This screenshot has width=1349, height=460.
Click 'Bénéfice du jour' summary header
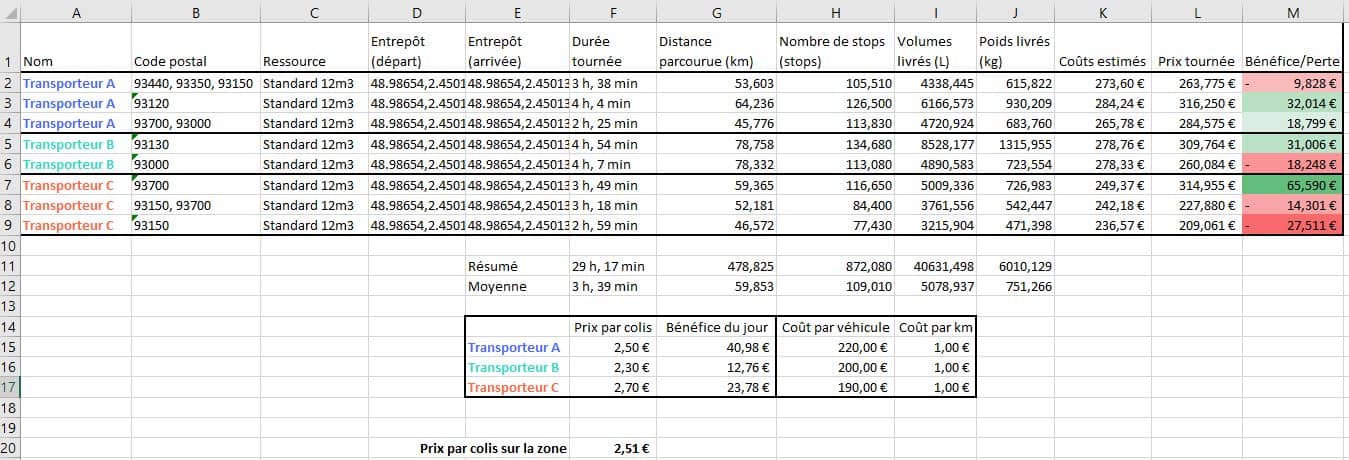715,327
